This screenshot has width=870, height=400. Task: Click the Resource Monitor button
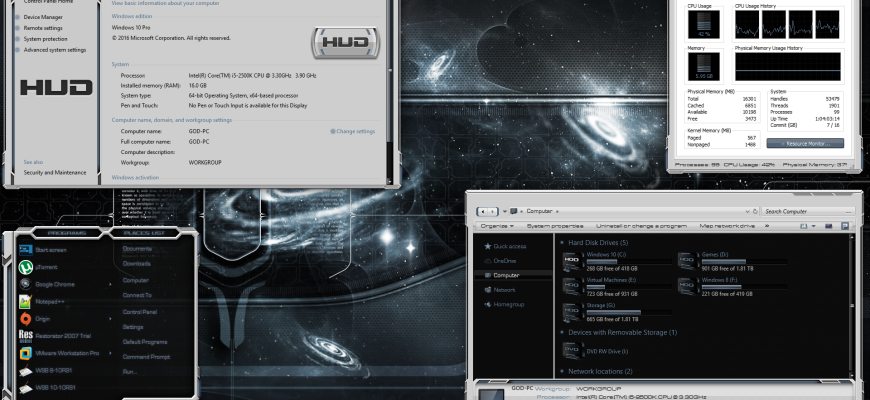805,144
